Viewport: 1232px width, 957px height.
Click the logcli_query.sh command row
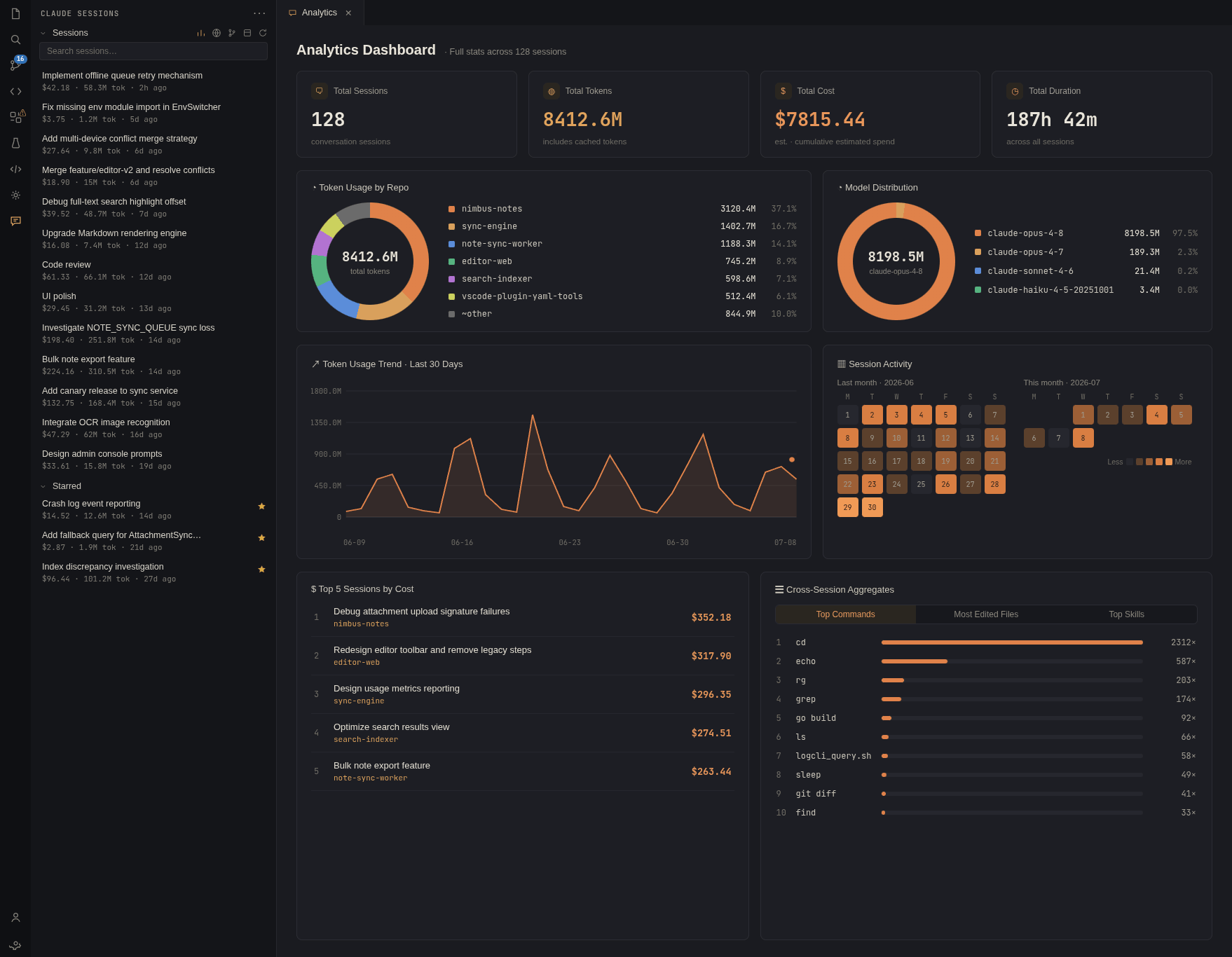986,756
